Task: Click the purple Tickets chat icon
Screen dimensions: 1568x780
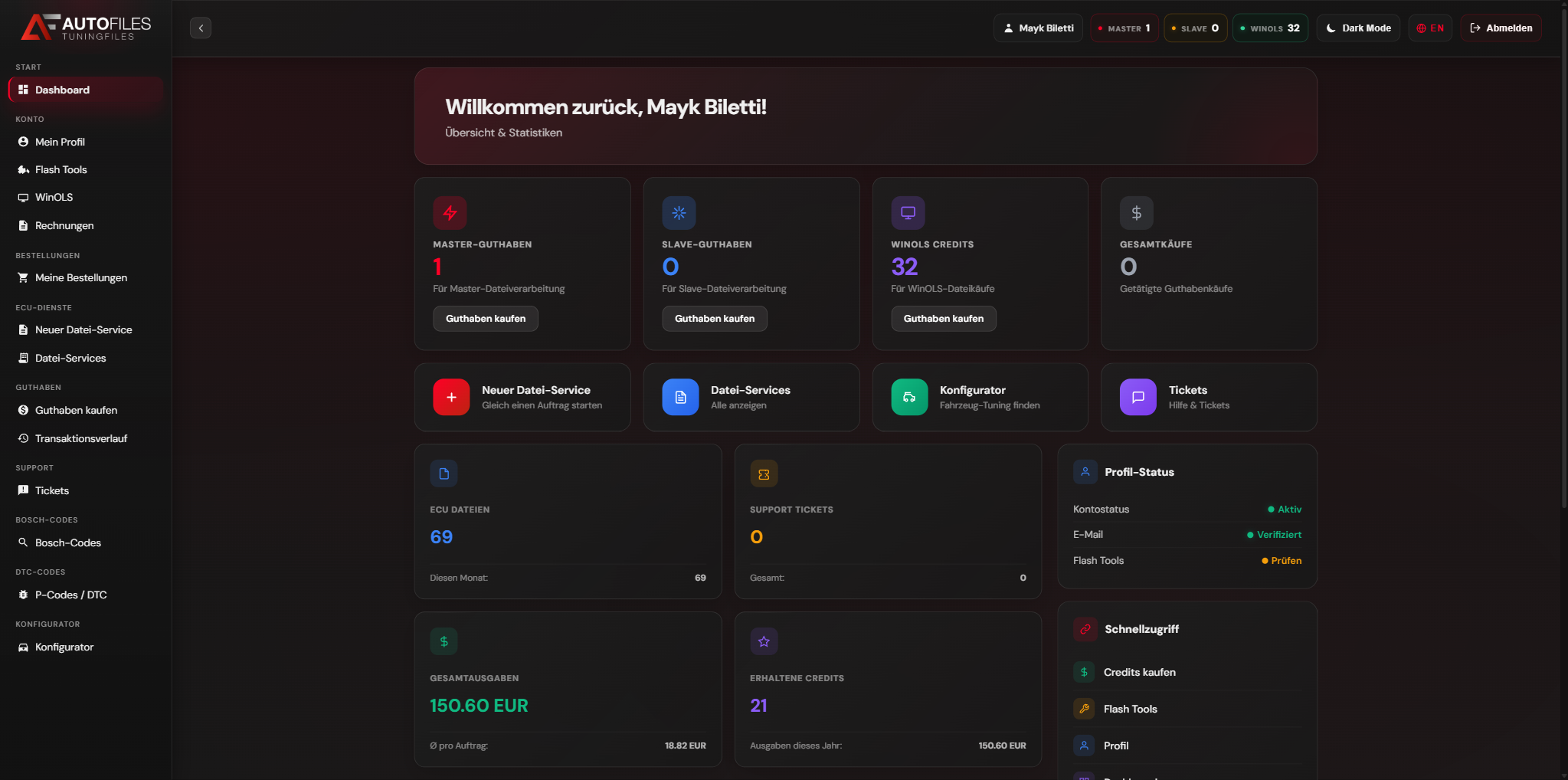Action: click(x=1138, y=397)
